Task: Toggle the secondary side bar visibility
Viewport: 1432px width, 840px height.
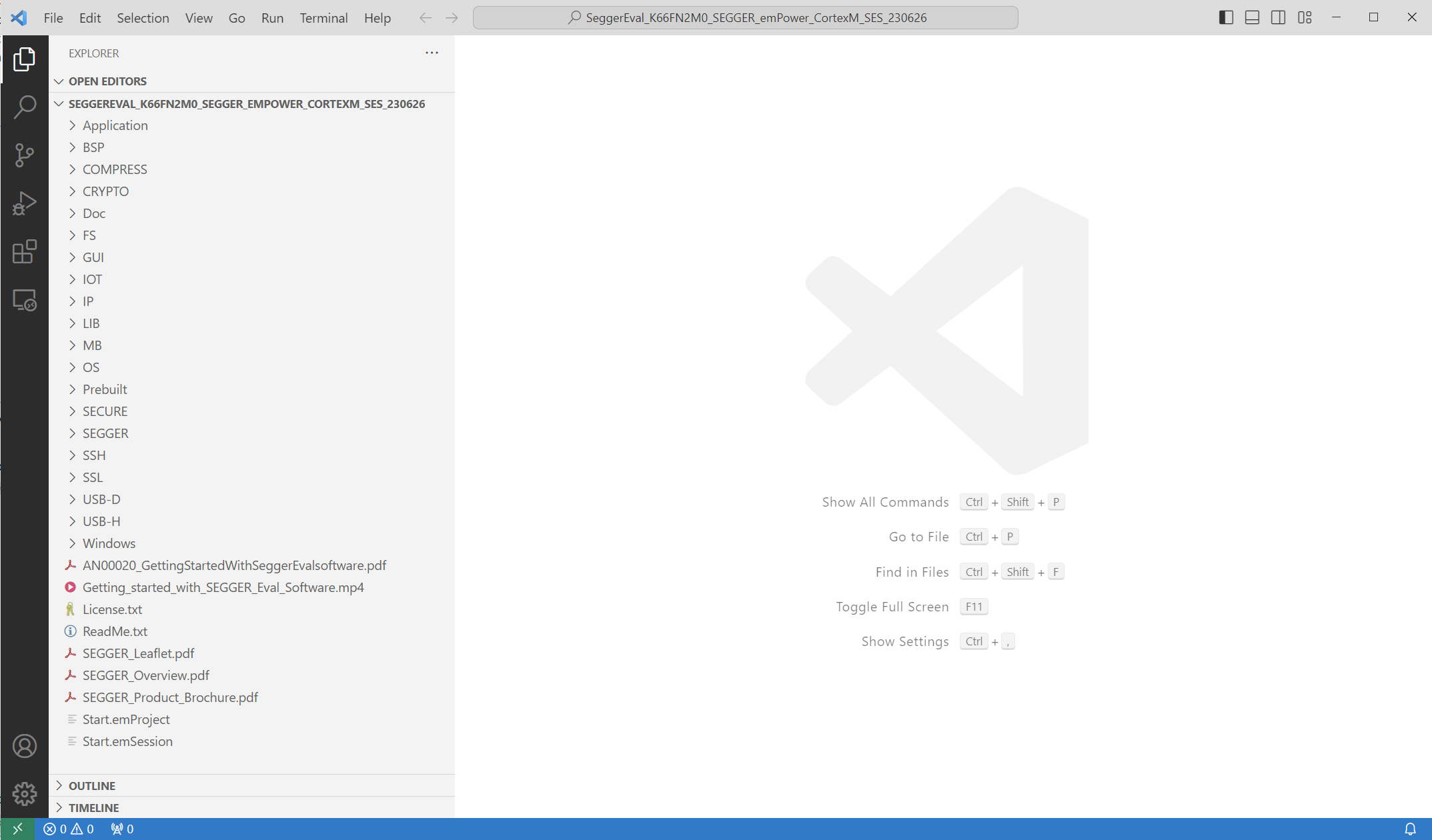Action: click(1278, 18)
